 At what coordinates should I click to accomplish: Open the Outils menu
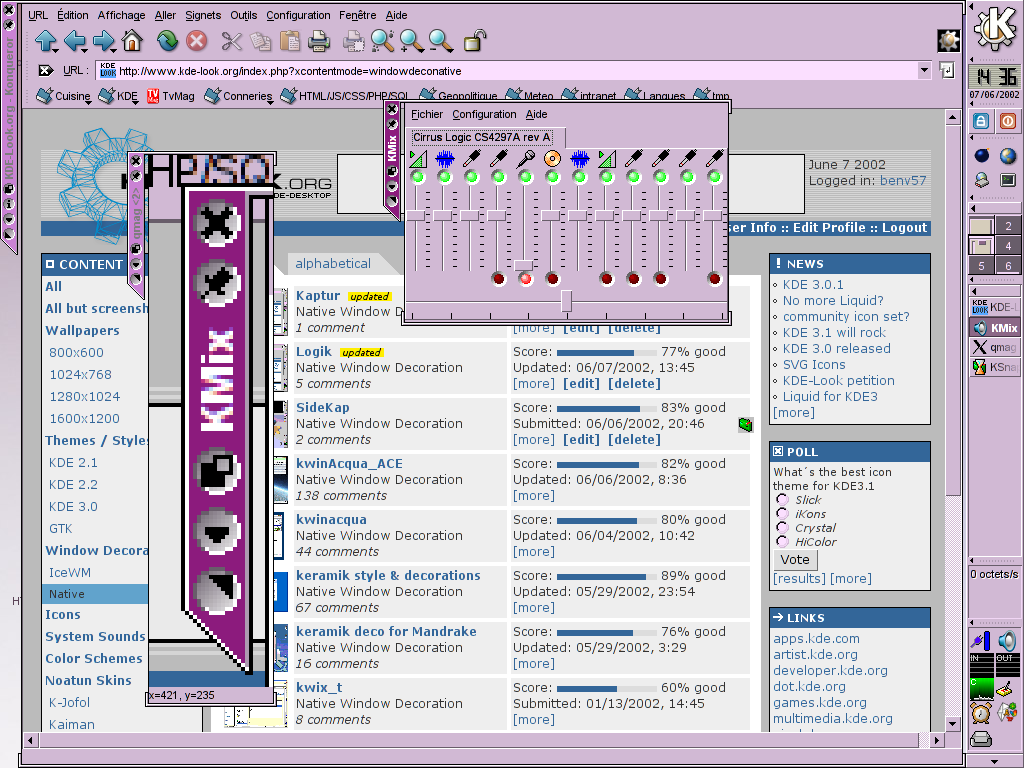pos(244,15)
